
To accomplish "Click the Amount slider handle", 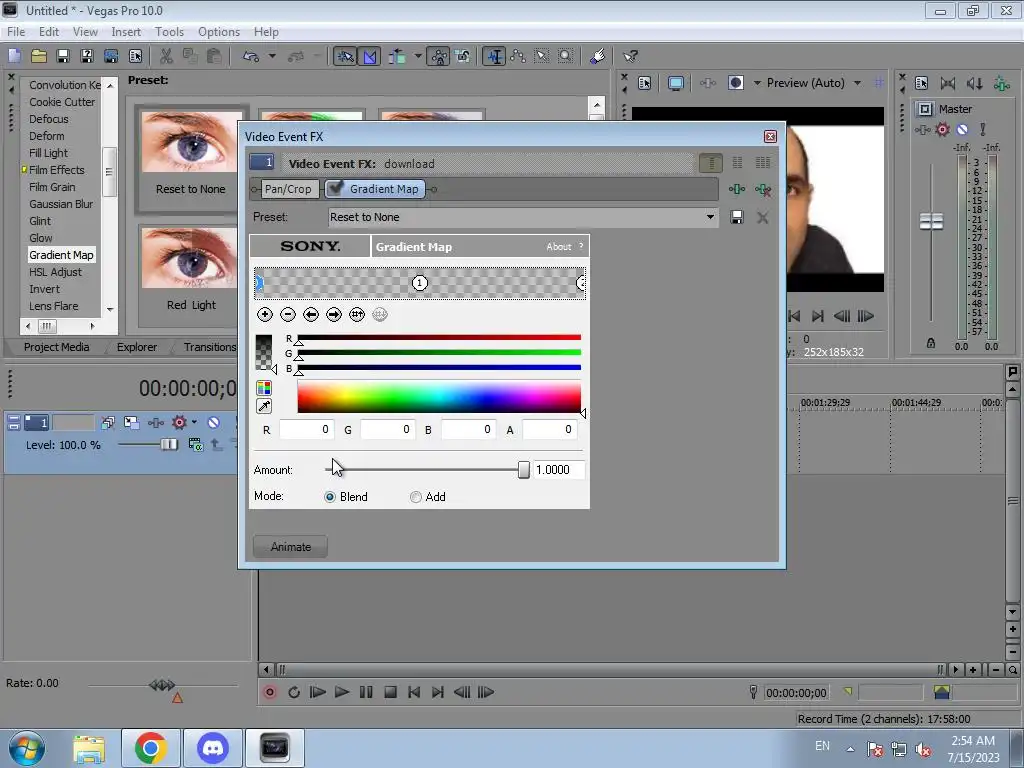I will point(523,470).
